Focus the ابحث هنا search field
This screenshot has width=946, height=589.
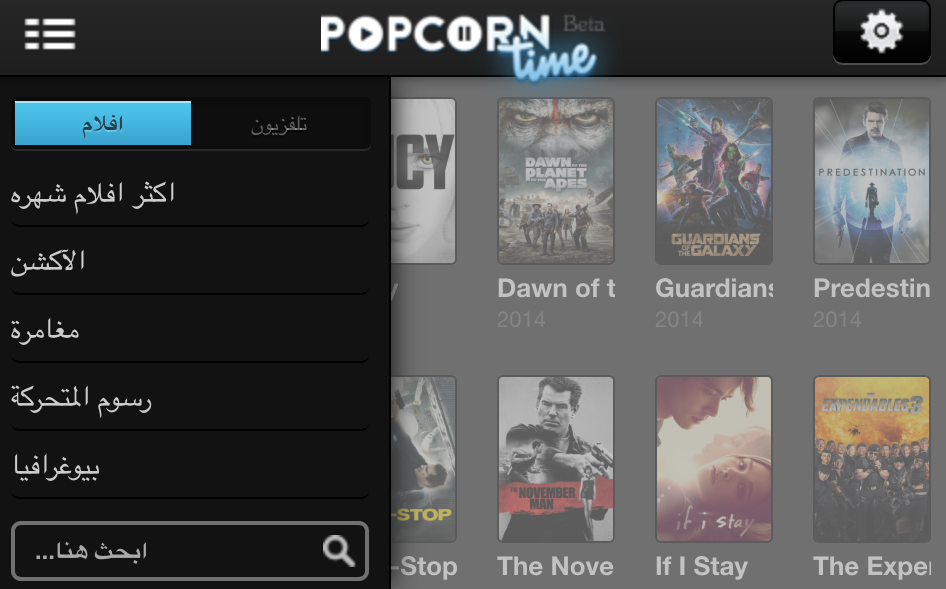(x=190, y=551)
